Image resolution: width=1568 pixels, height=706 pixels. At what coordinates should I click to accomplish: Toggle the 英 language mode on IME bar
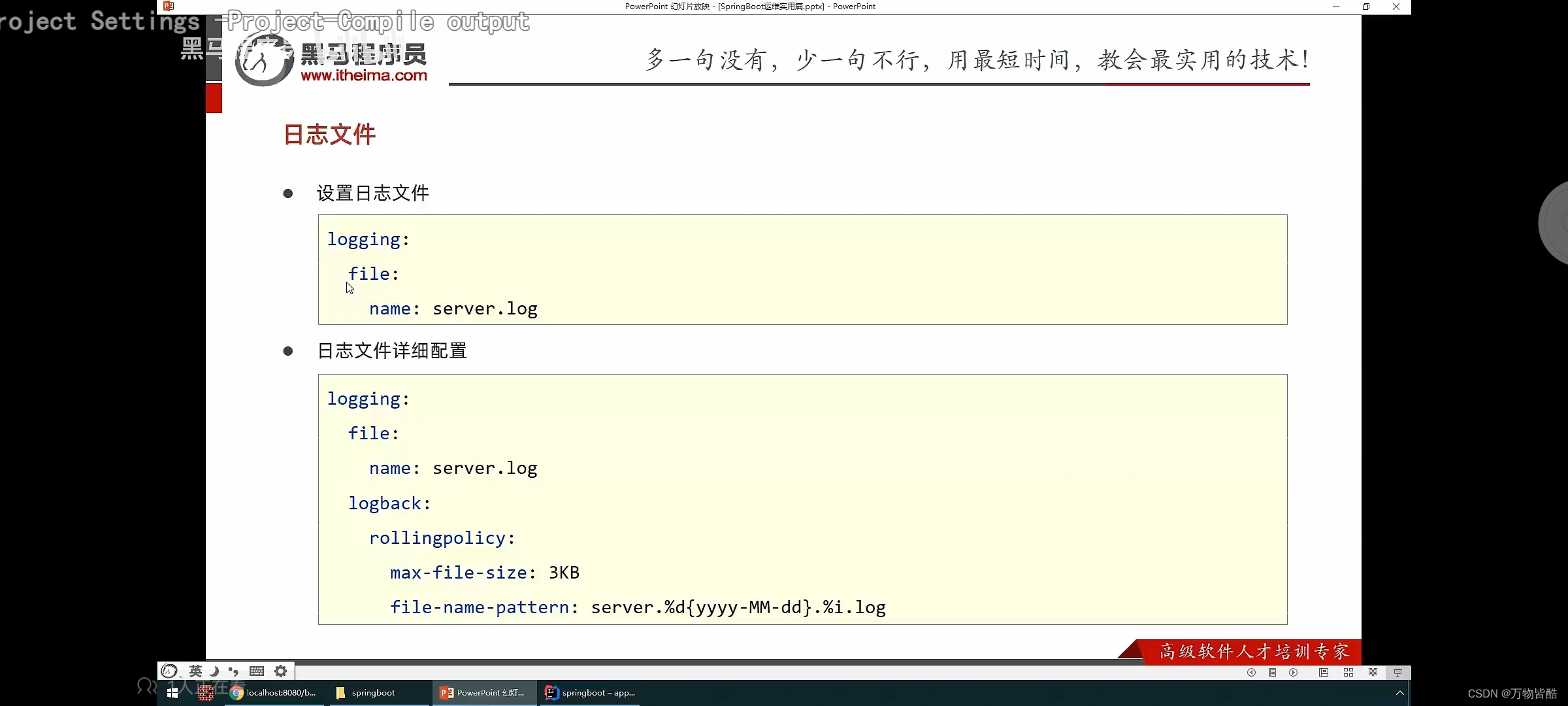tap(195, 671)
